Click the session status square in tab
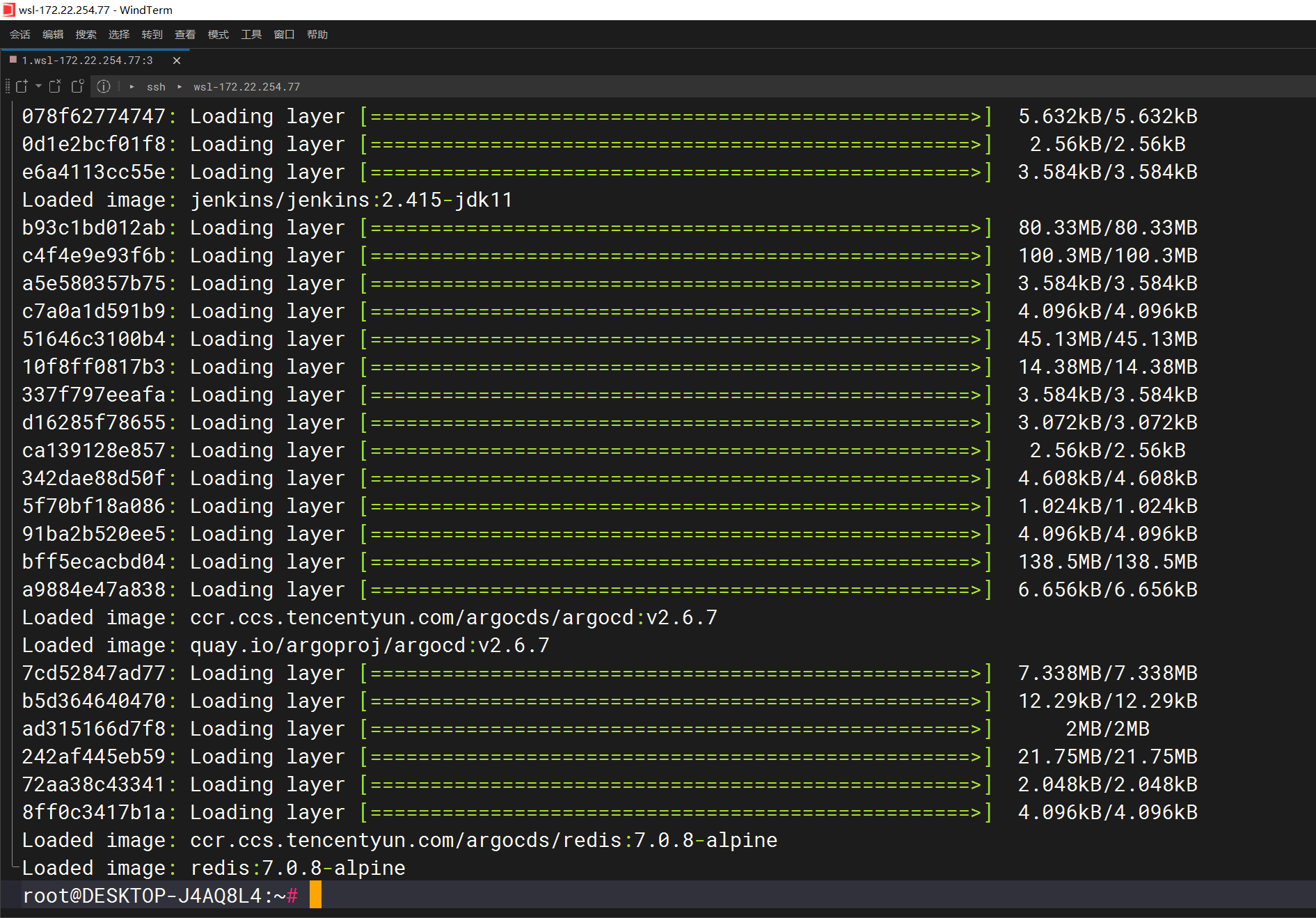The image size is (1316, 918). [x=13, y=60]
